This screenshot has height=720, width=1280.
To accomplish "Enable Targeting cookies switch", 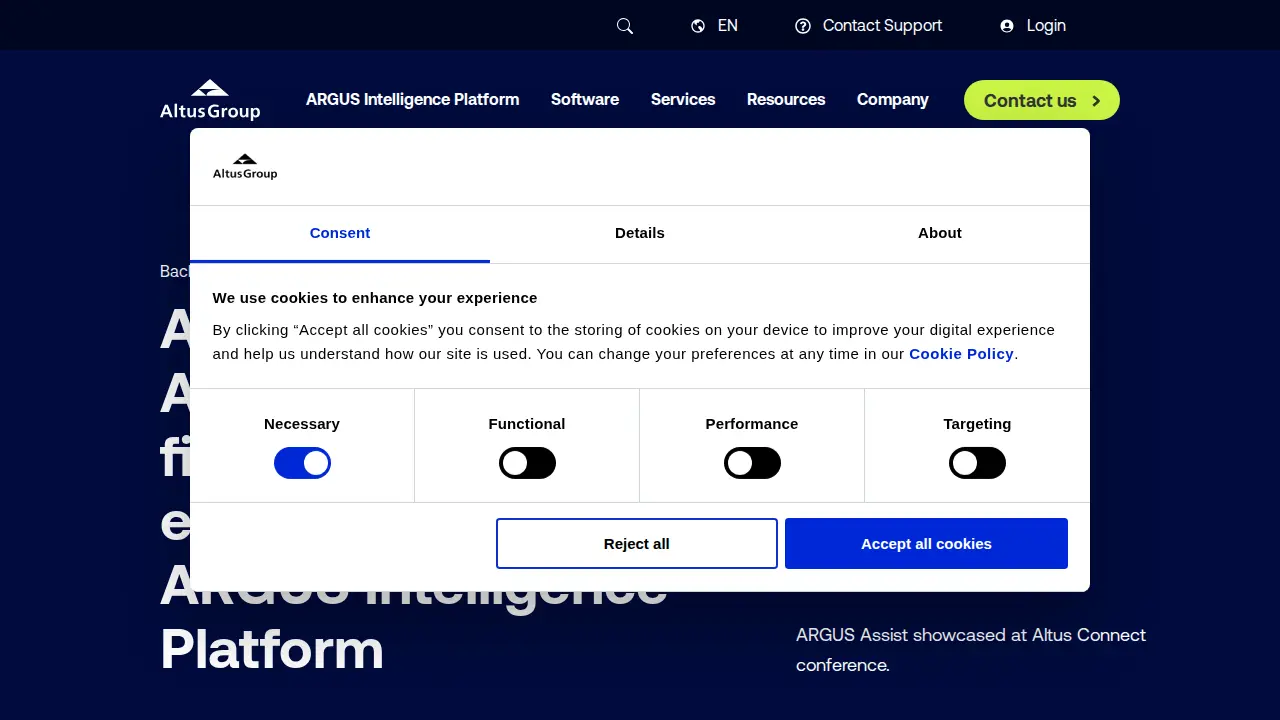I will 977,463.
